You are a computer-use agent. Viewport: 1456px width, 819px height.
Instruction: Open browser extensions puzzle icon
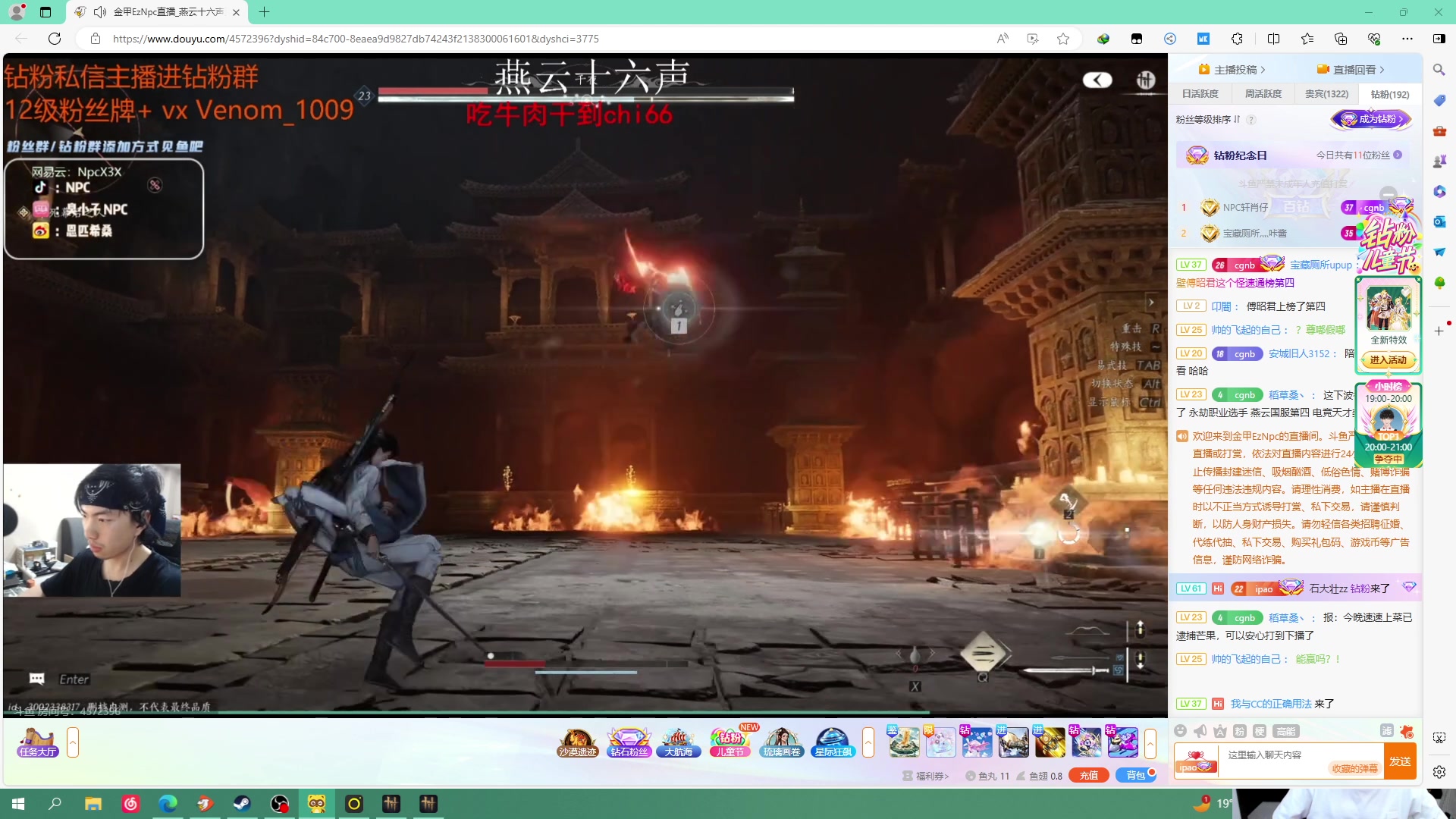click(x=1238, y=39)
